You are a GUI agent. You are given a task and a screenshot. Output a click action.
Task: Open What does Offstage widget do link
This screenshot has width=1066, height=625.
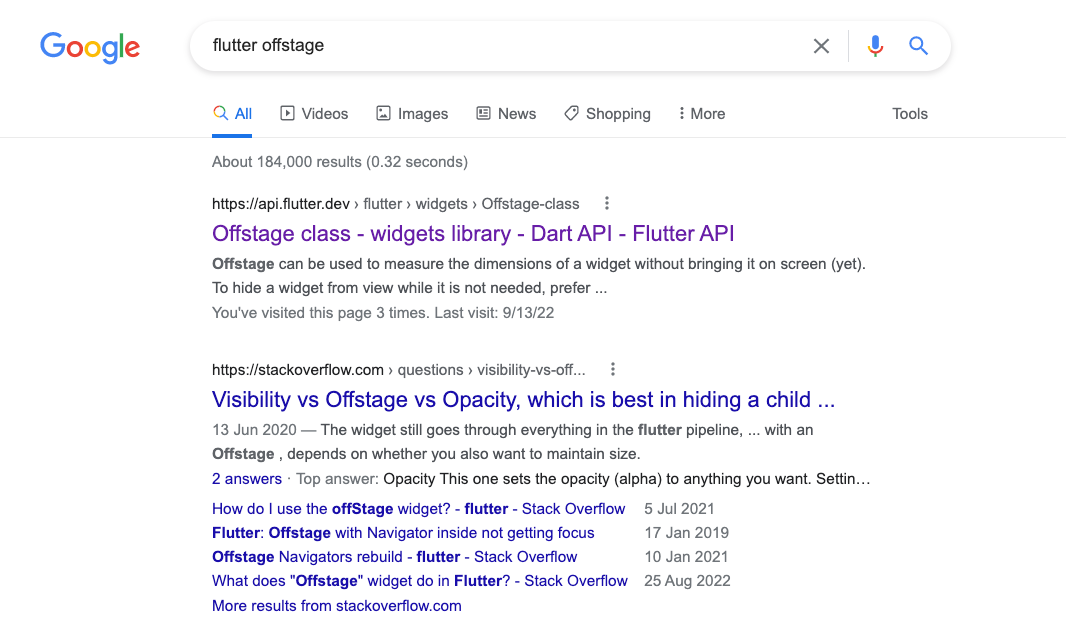pos(419,581)
